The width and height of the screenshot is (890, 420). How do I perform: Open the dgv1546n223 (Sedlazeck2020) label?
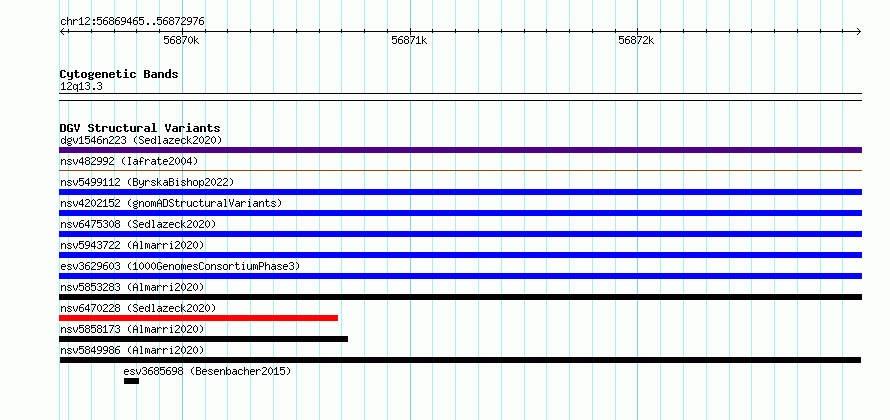141,140
